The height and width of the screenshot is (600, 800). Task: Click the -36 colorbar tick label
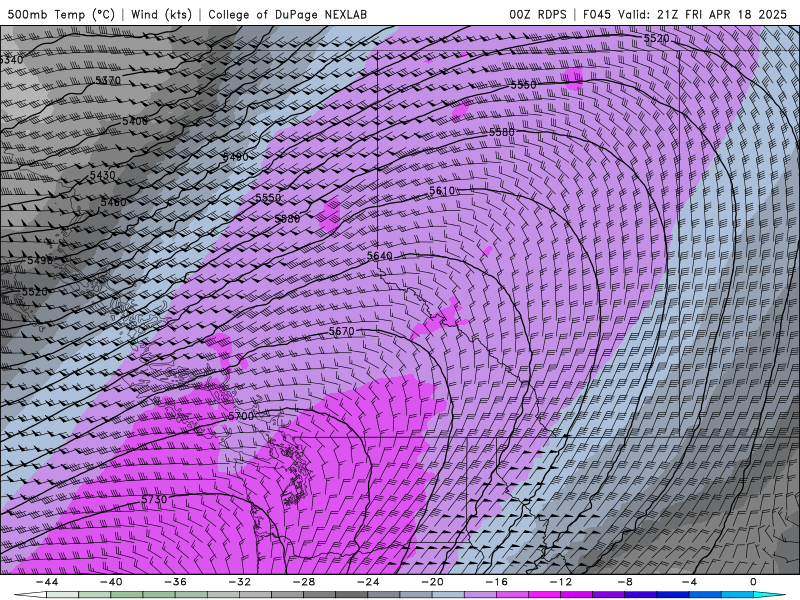point(175,582)
